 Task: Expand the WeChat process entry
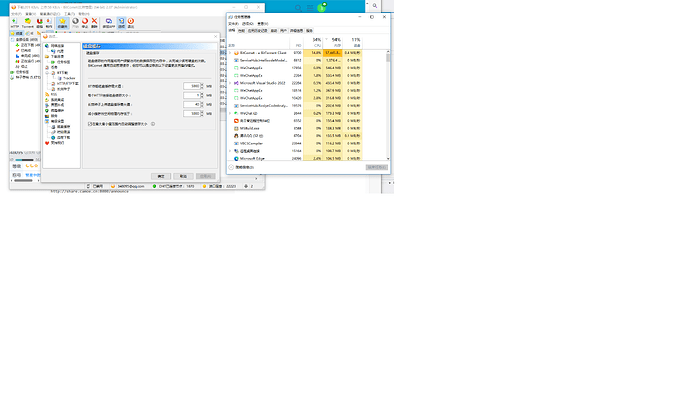tap(232, 114)
